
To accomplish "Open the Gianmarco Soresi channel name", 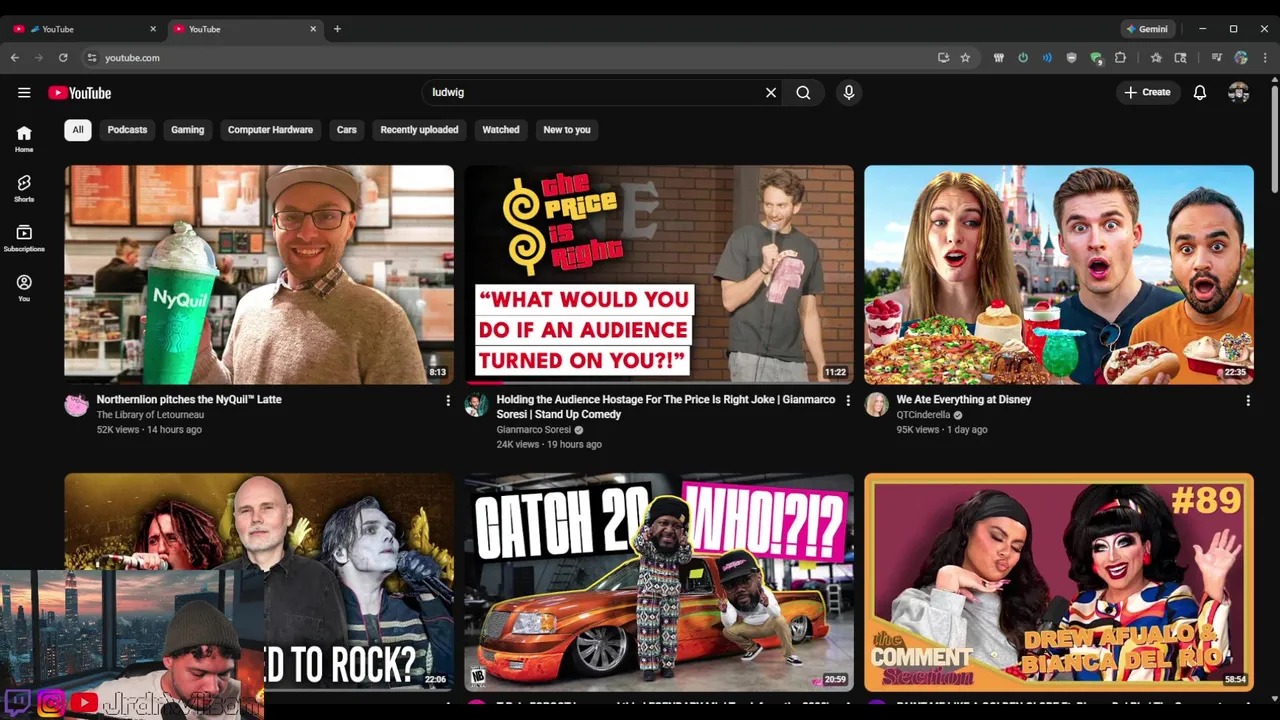I will (x=534, y=430).
